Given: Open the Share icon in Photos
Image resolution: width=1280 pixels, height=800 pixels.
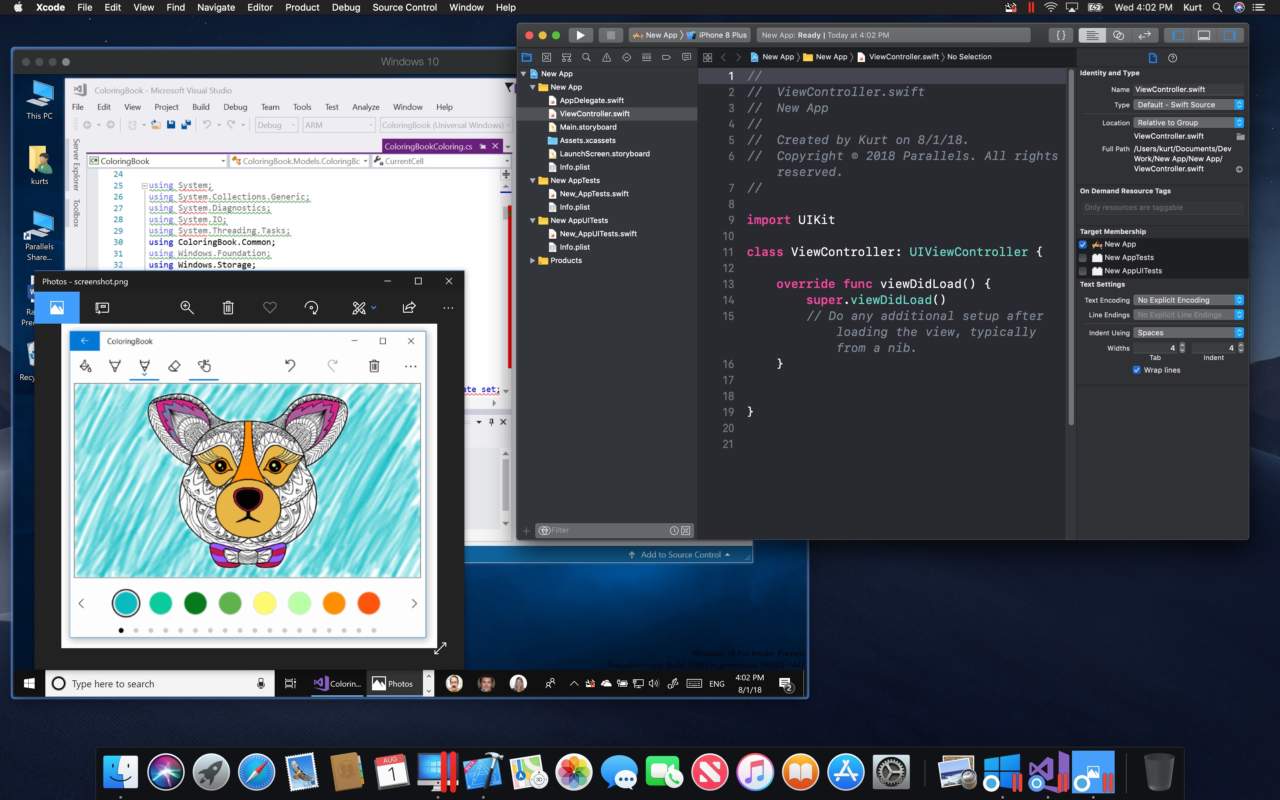Looking at the screenshot, I should (x=409, y=308).
